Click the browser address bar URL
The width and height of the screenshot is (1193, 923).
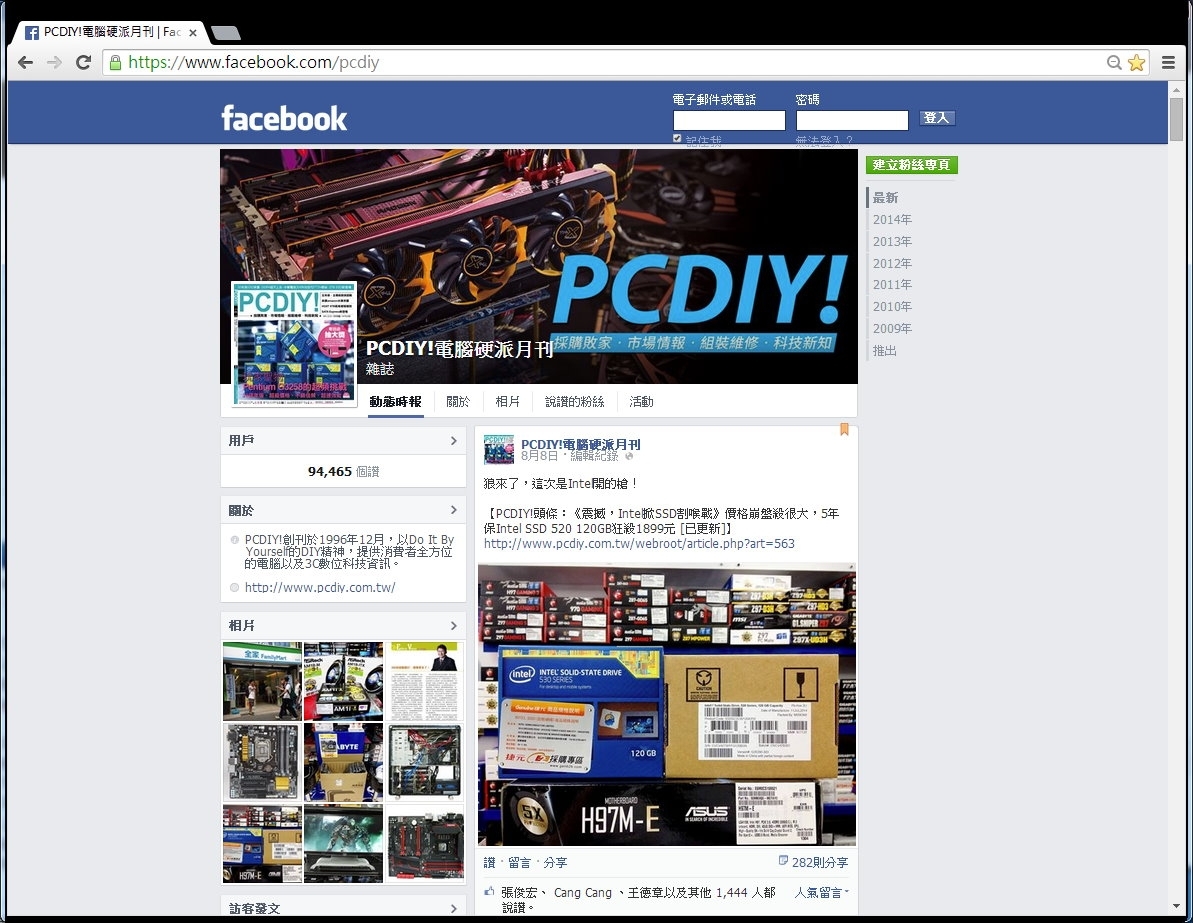pos(253,62)
